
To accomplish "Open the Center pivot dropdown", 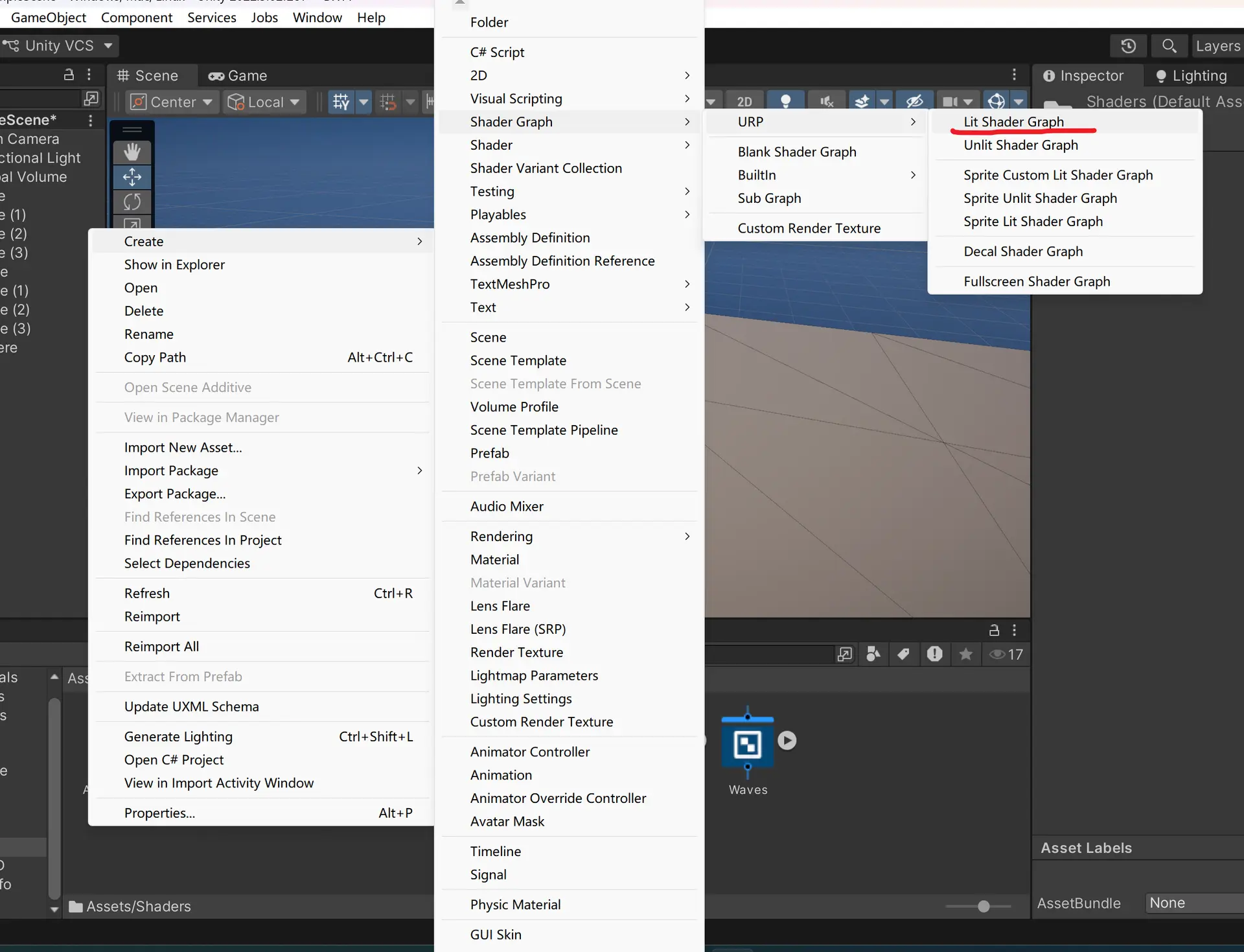I will [x=172, y=102].
